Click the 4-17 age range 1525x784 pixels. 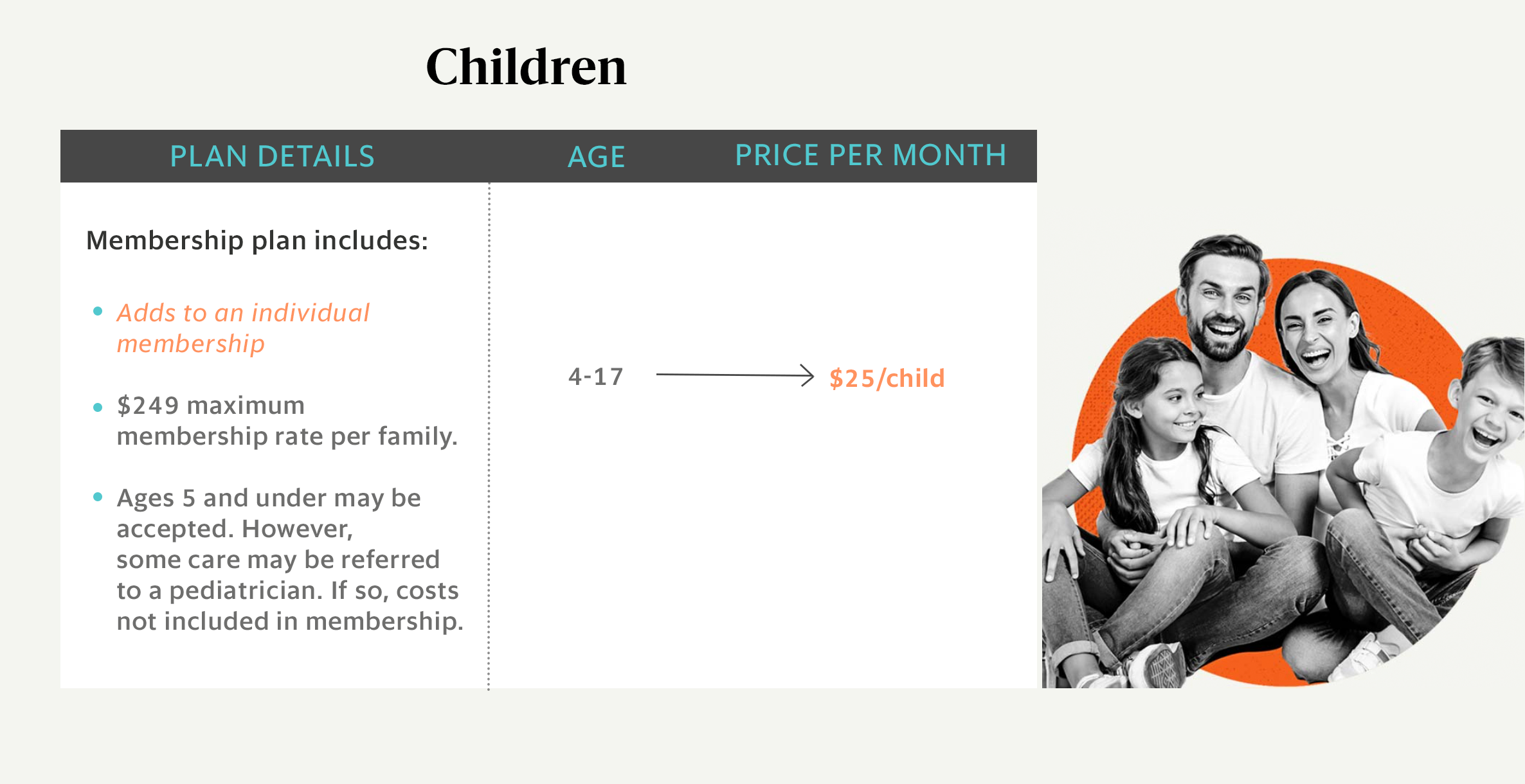[x=596, y=377]
